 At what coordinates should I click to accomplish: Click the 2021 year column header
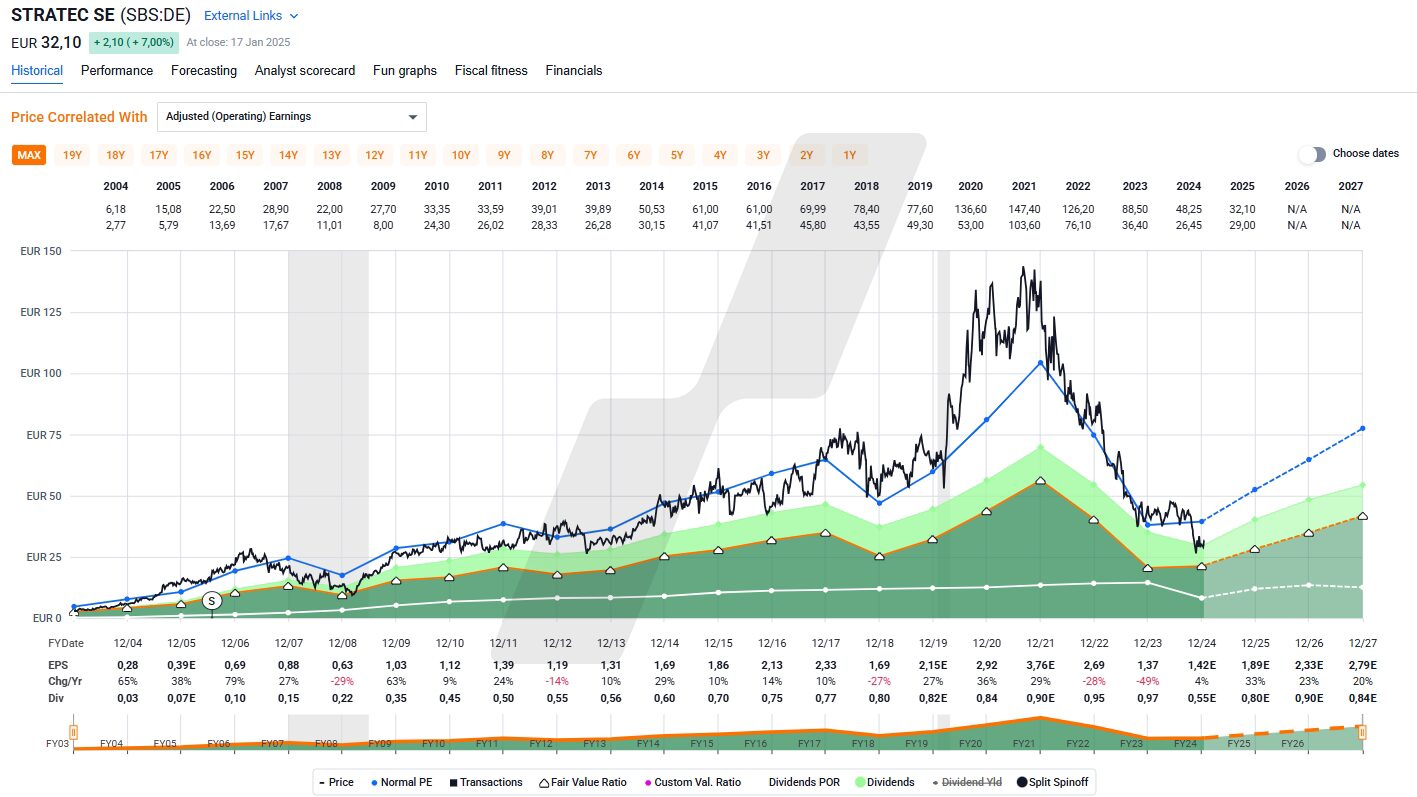point(1024,186)
